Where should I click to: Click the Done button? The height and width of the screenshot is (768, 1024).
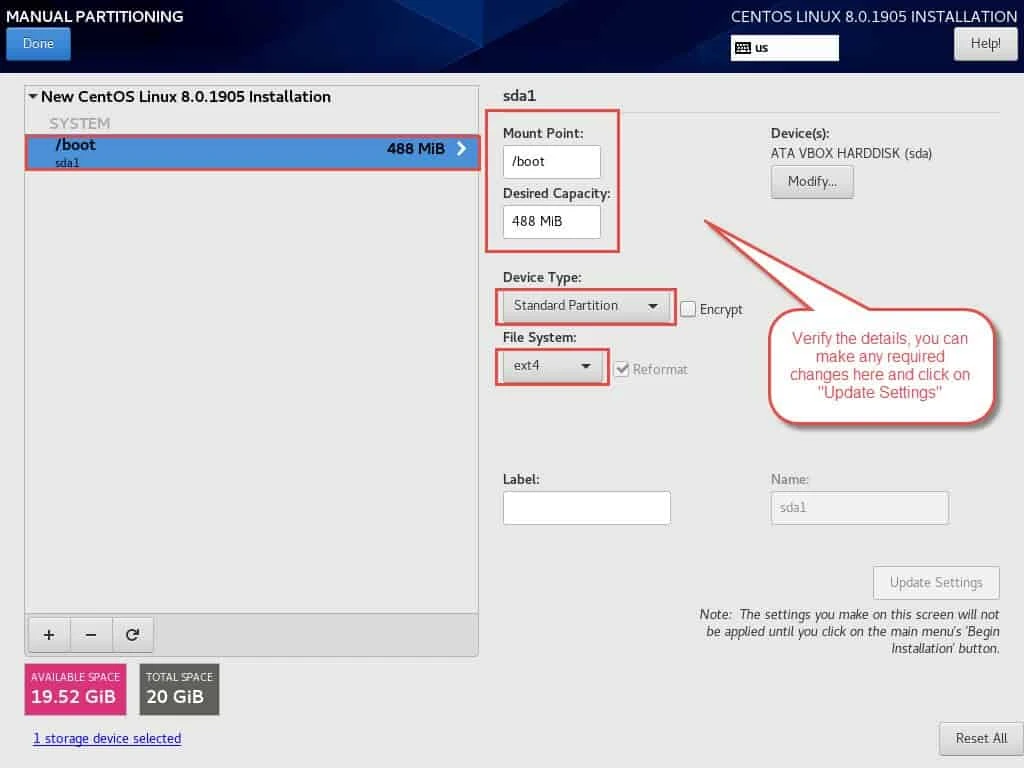[x=38, y=43]
